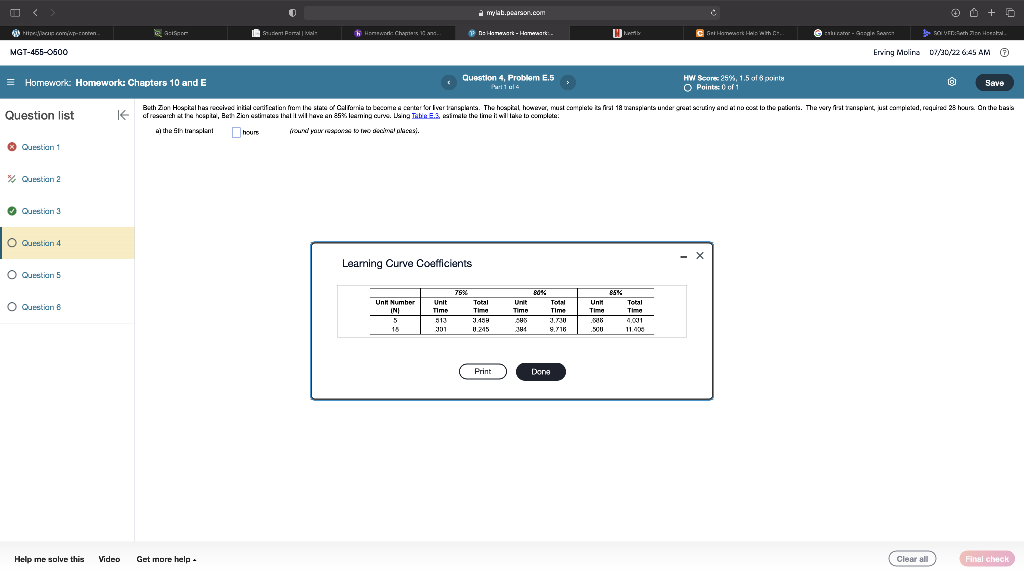Click Safari share icon
This screenshot has width=1024, height=576.
click(974, 12)
